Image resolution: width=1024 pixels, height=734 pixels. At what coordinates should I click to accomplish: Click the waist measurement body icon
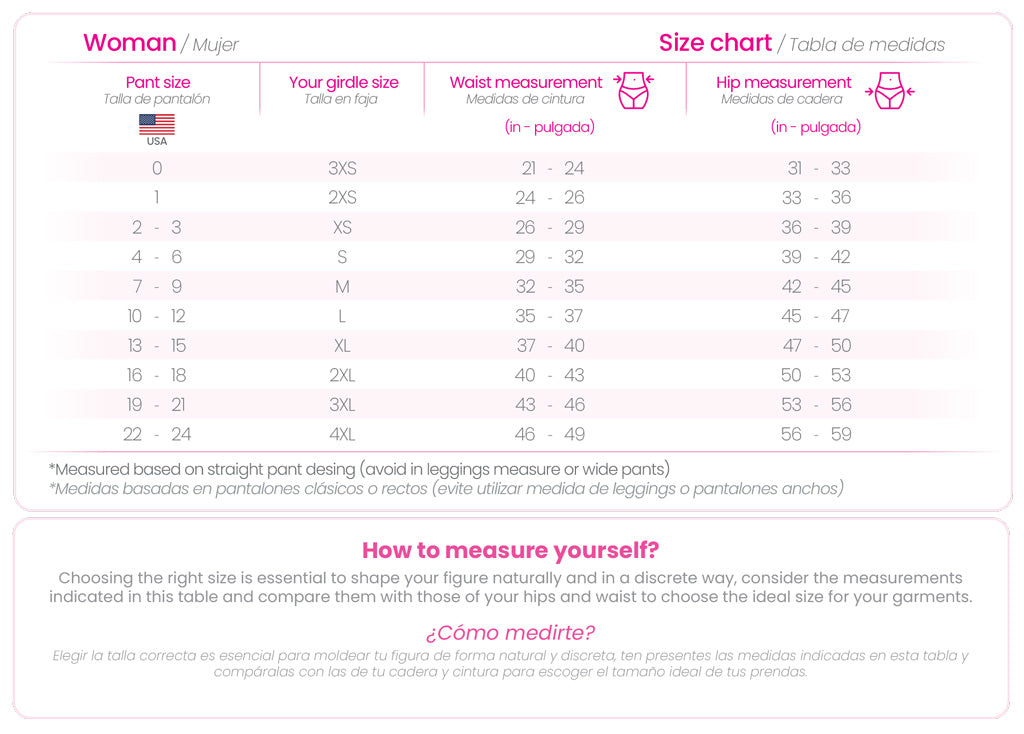[634, 90]
